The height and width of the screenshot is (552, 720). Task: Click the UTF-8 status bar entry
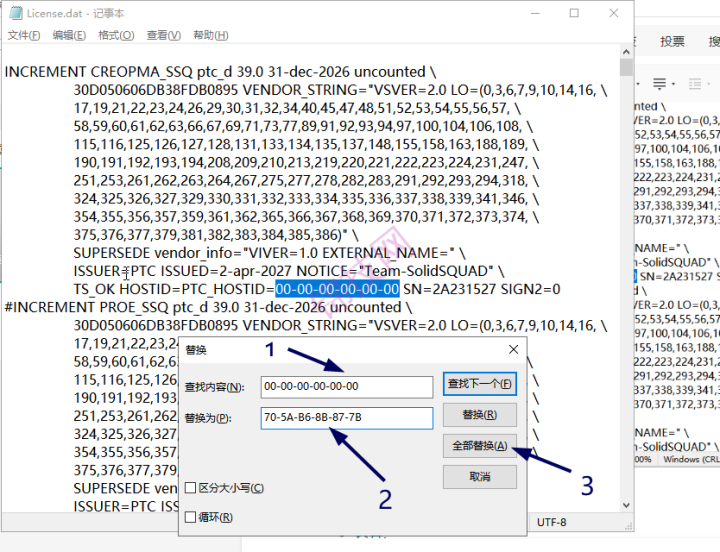[551, 522]
